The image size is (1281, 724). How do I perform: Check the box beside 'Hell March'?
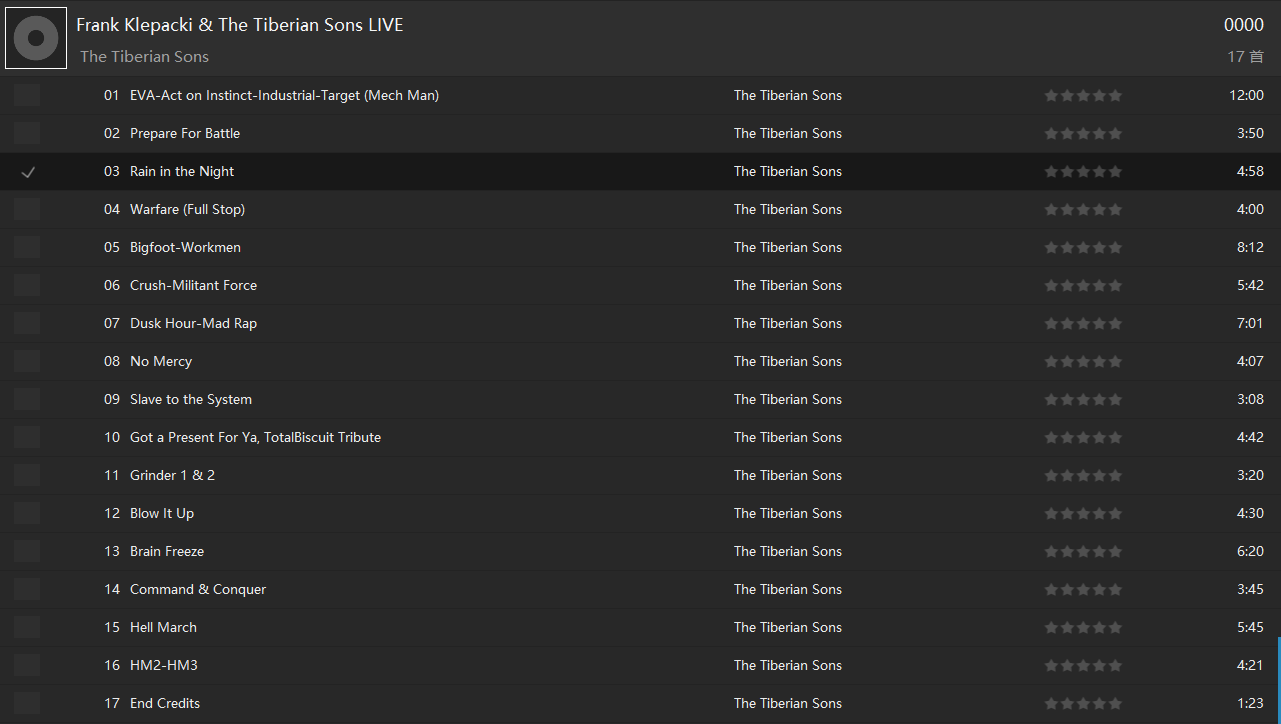point(28,628)
